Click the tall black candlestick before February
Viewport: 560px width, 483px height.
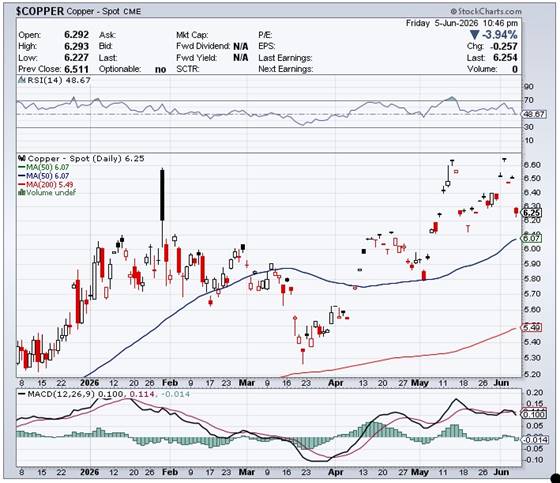pos(162,195)
